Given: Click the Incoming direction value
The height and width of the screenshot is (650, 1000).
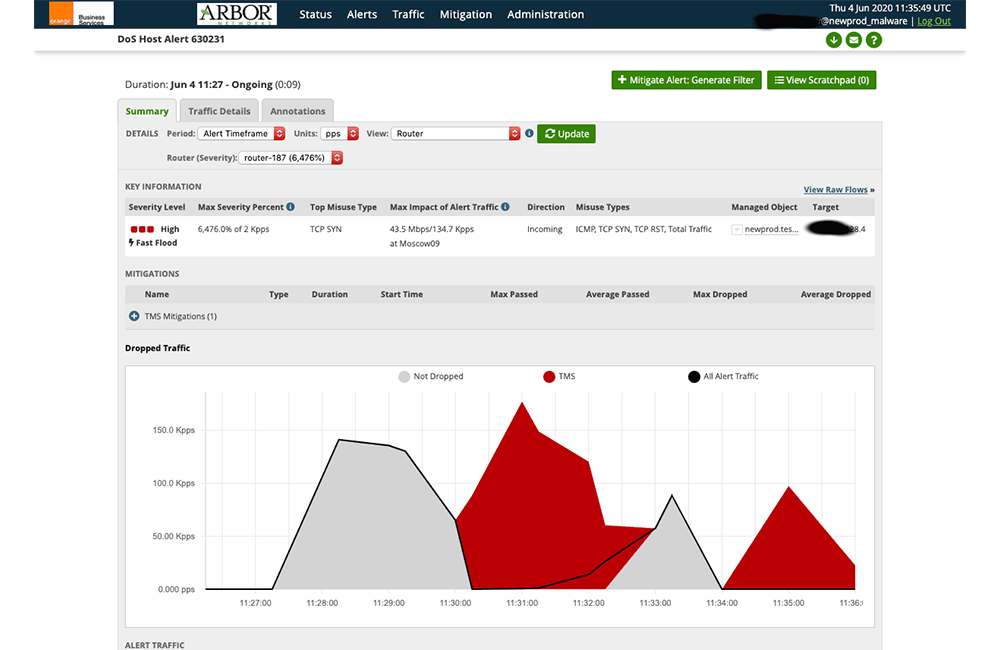Looking at the screenshot, I should click(545, 229).
